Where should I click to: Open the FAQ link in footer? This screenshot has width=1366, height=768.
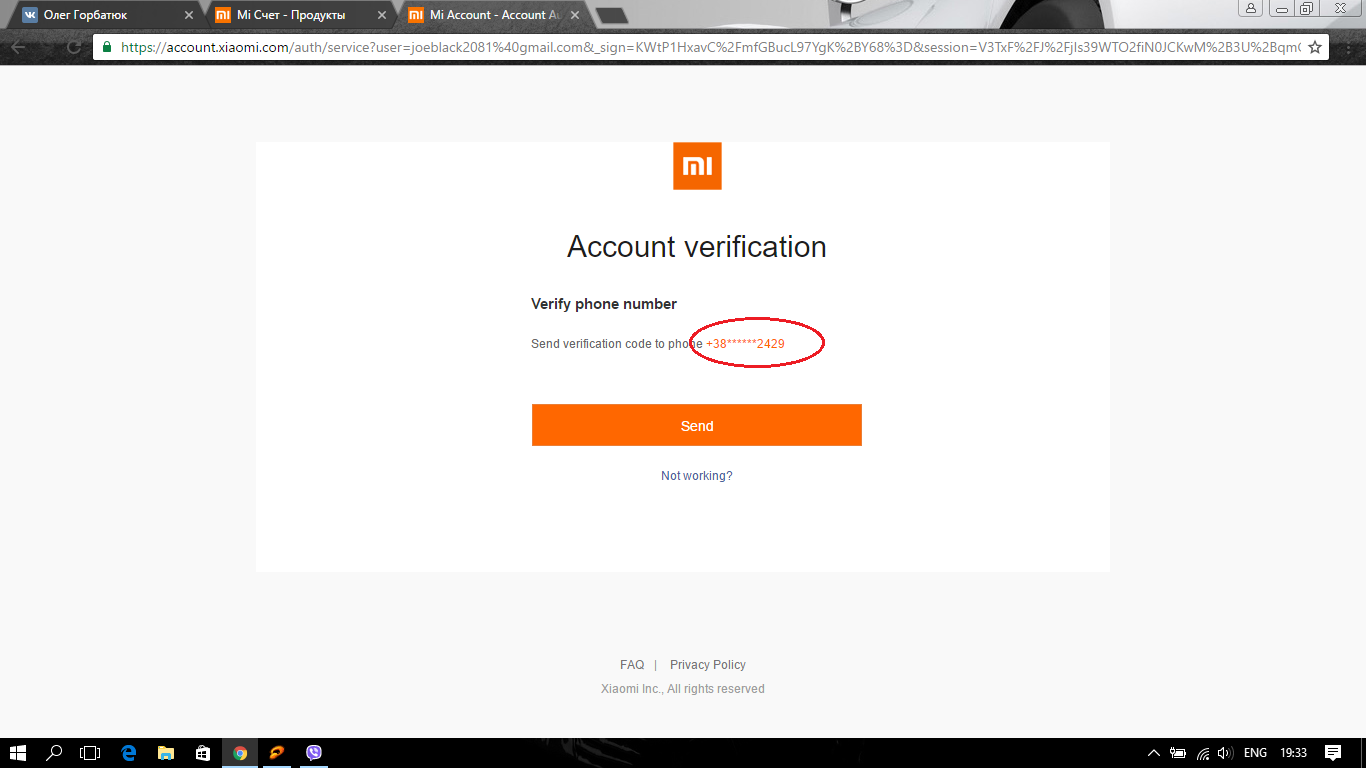(632, 665)
